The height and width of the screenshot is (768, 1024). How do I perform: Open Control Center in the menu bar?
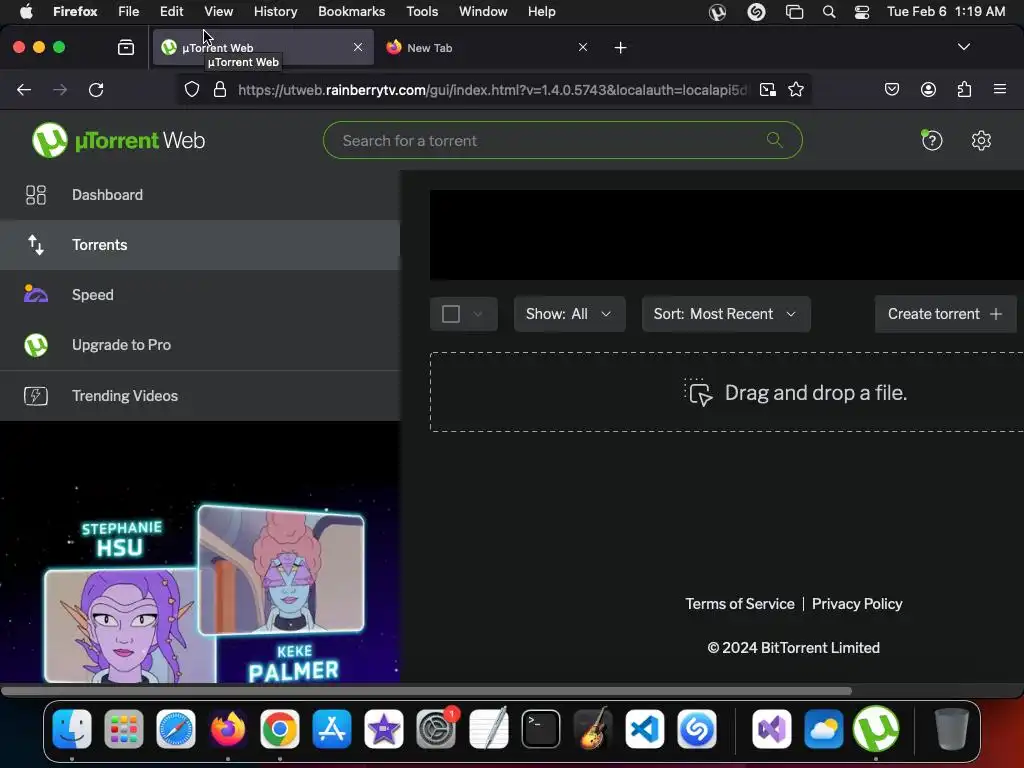[862, 12]
